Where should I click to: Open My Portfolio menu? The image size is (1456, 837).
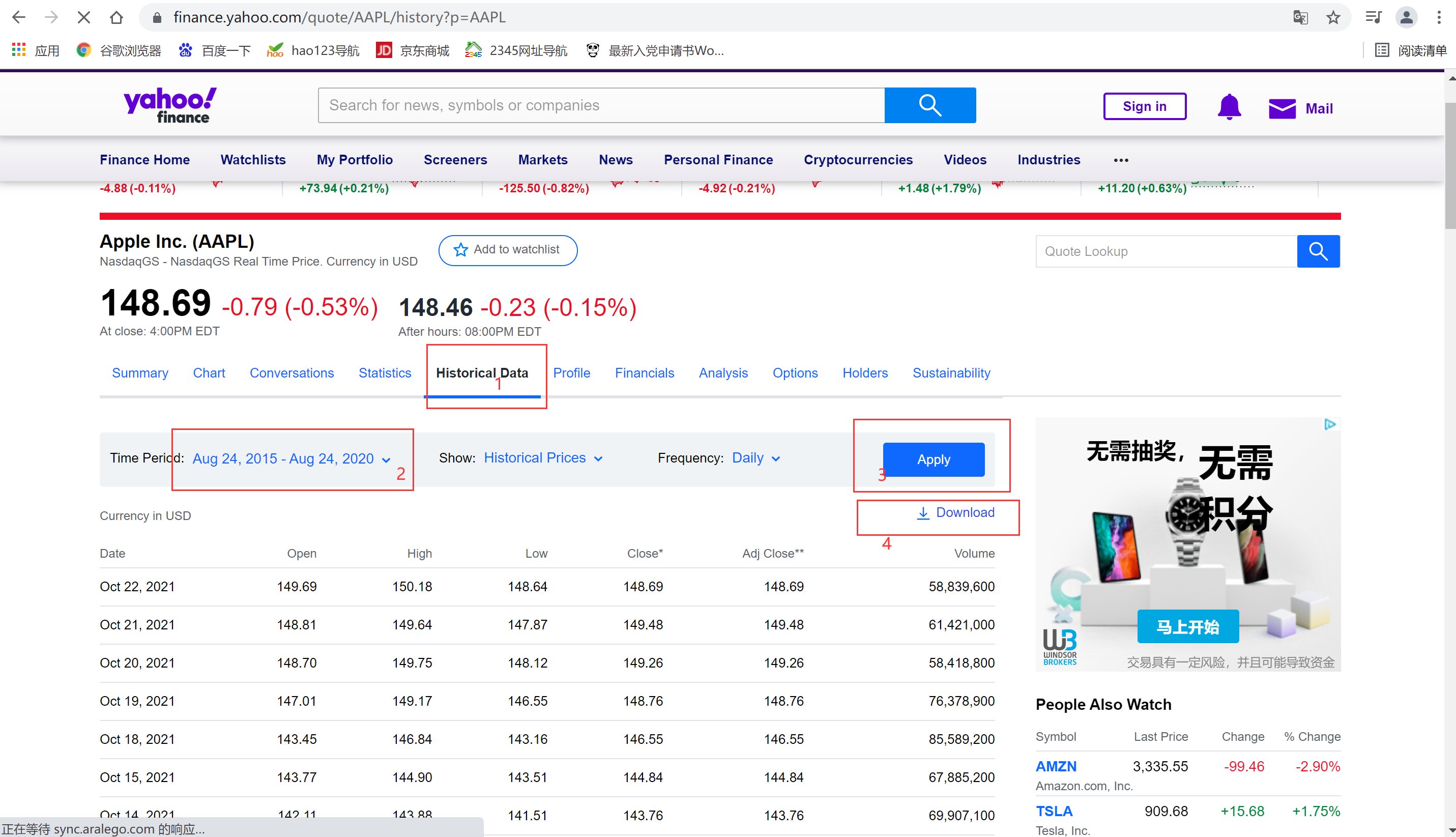355,160
